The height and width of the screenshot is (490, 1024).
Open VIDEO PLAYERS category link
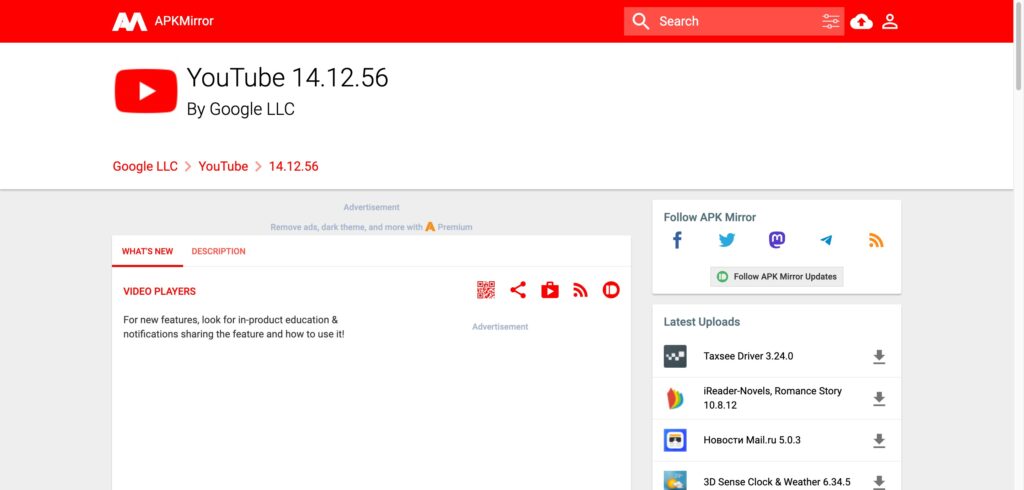point(159,291)
